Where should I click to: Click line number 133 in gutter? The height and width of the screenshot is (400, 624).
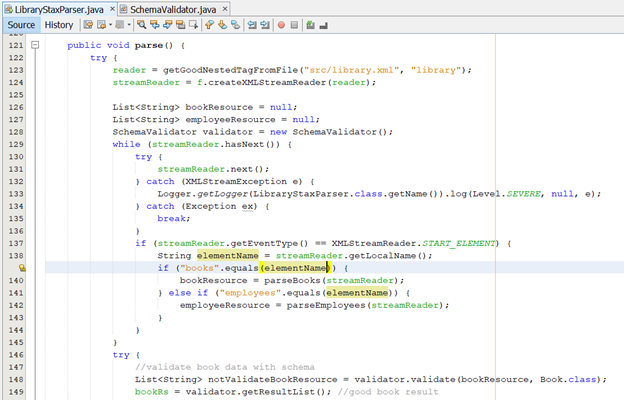tap(16, 194)
